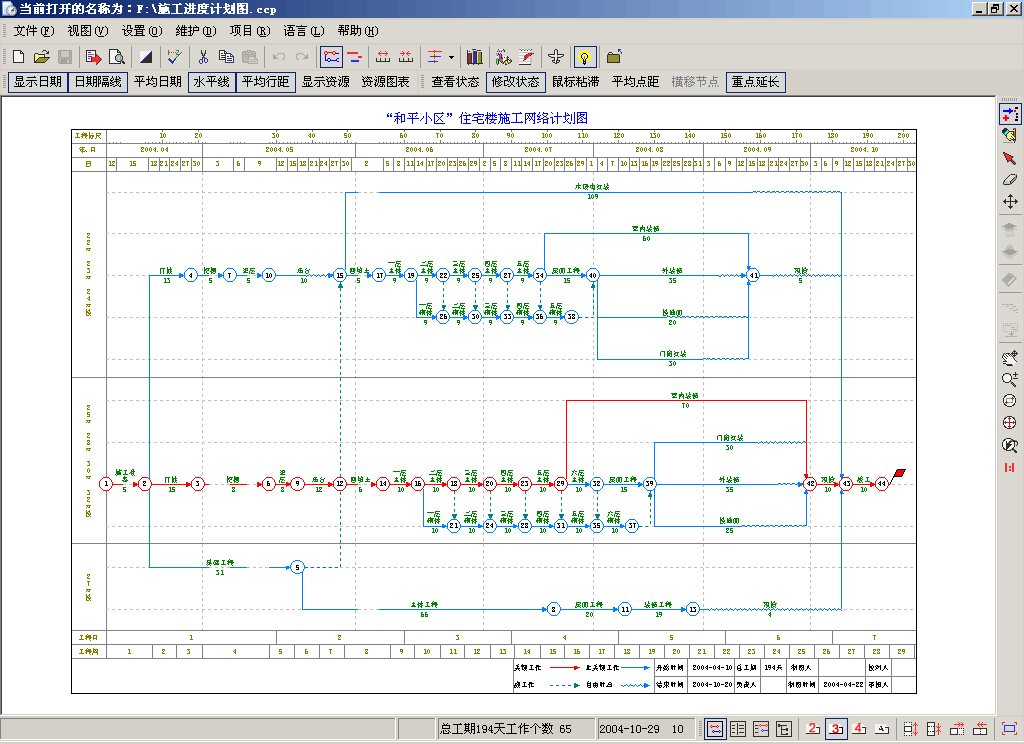The image size is (1024, 744).
Task: Click the expand horizontal spacing icon
Action: pos(383,57)
